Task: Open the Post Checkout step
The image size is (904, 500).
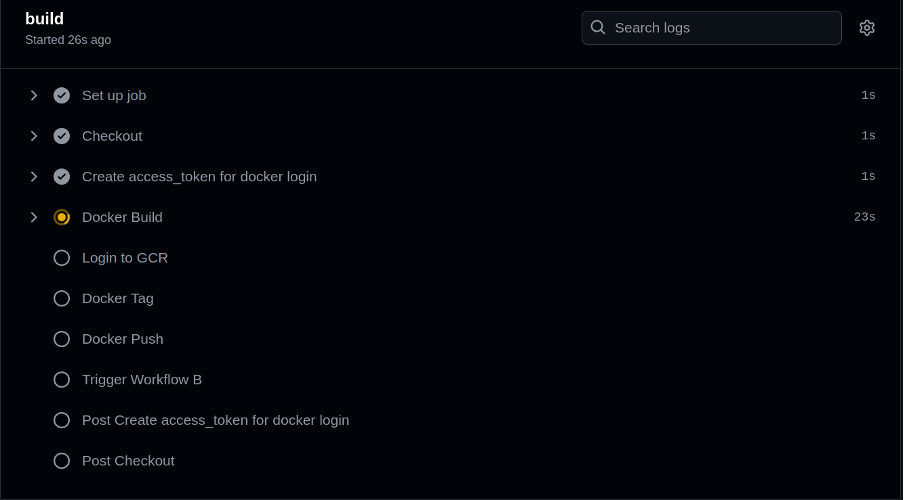Action: tap(128, 461)
